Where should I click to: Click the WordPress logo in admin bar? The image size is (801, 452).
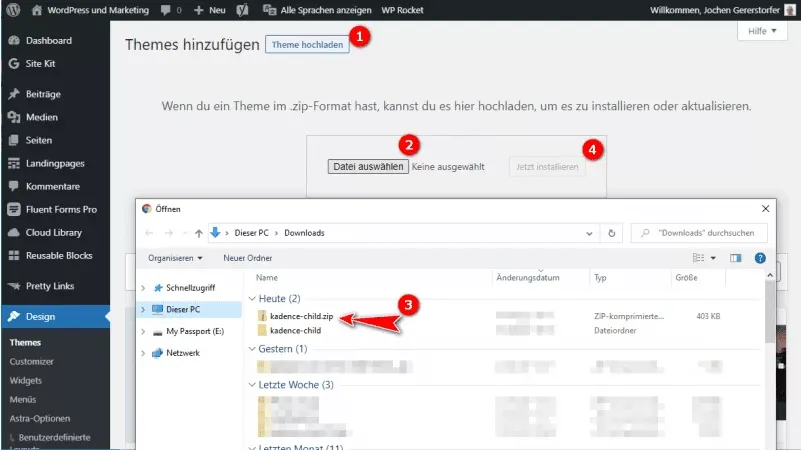13,10
